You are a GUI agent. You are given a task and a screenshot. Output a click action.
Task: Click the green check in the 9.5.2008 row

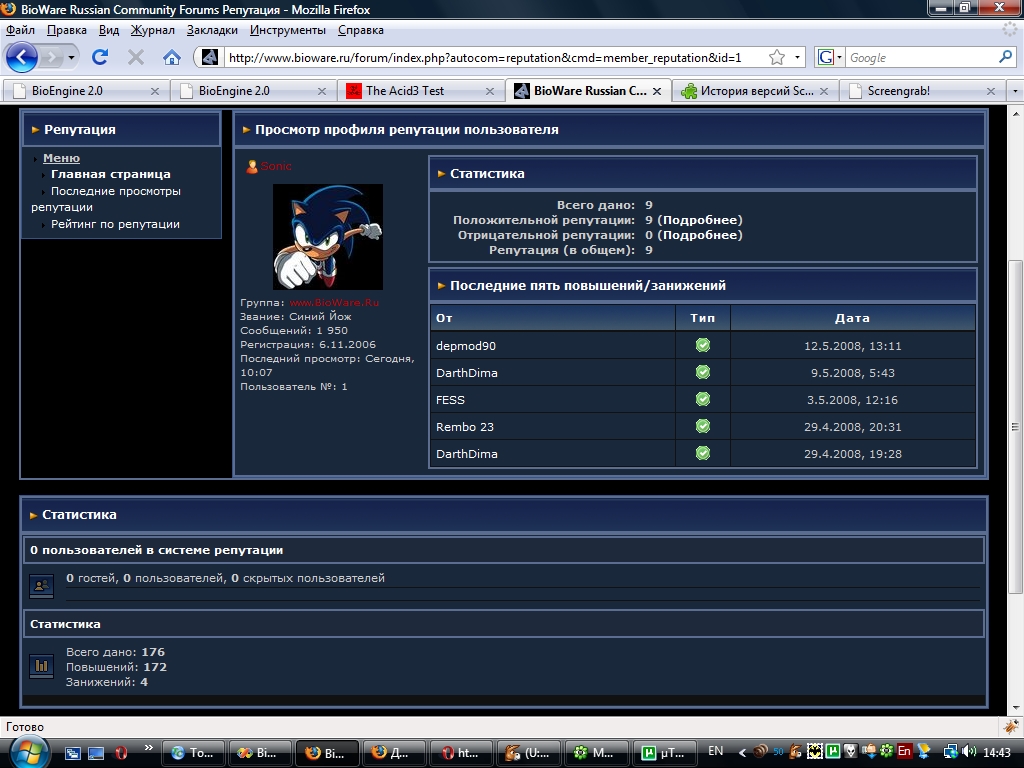[703, 372]
